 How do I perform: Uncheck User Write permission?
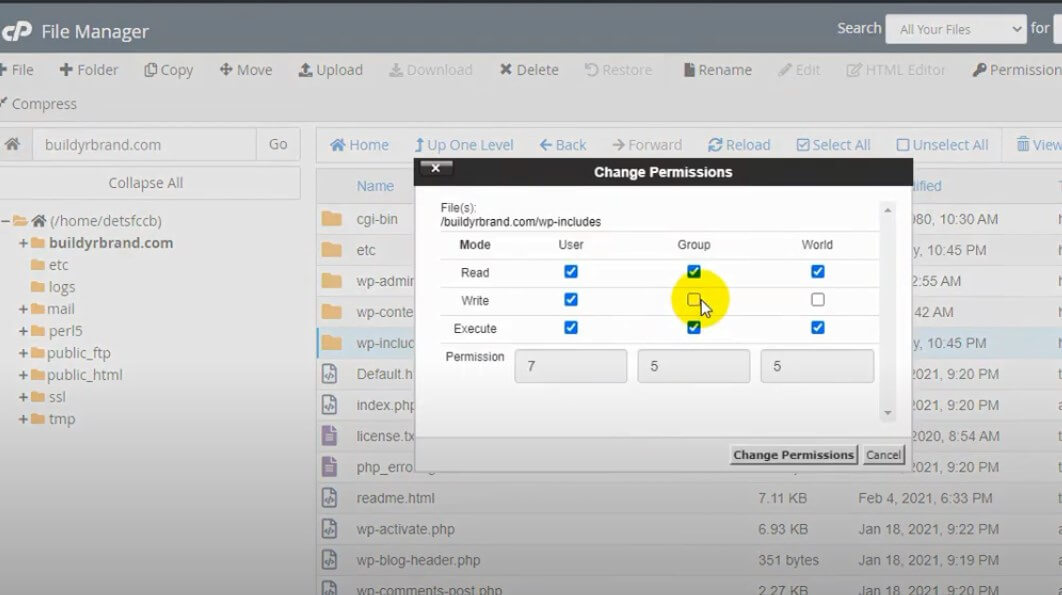[x=571, y=300]
